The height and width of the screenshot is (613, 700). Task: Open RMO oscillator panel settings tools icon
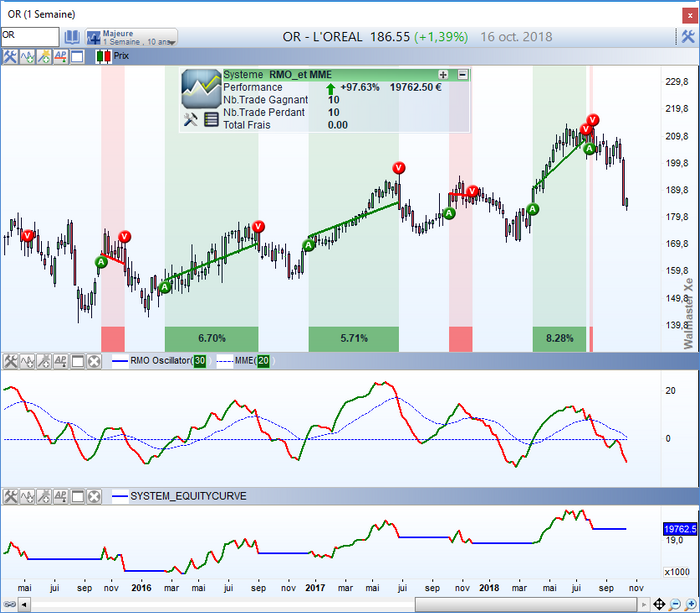tap(10, 361)
